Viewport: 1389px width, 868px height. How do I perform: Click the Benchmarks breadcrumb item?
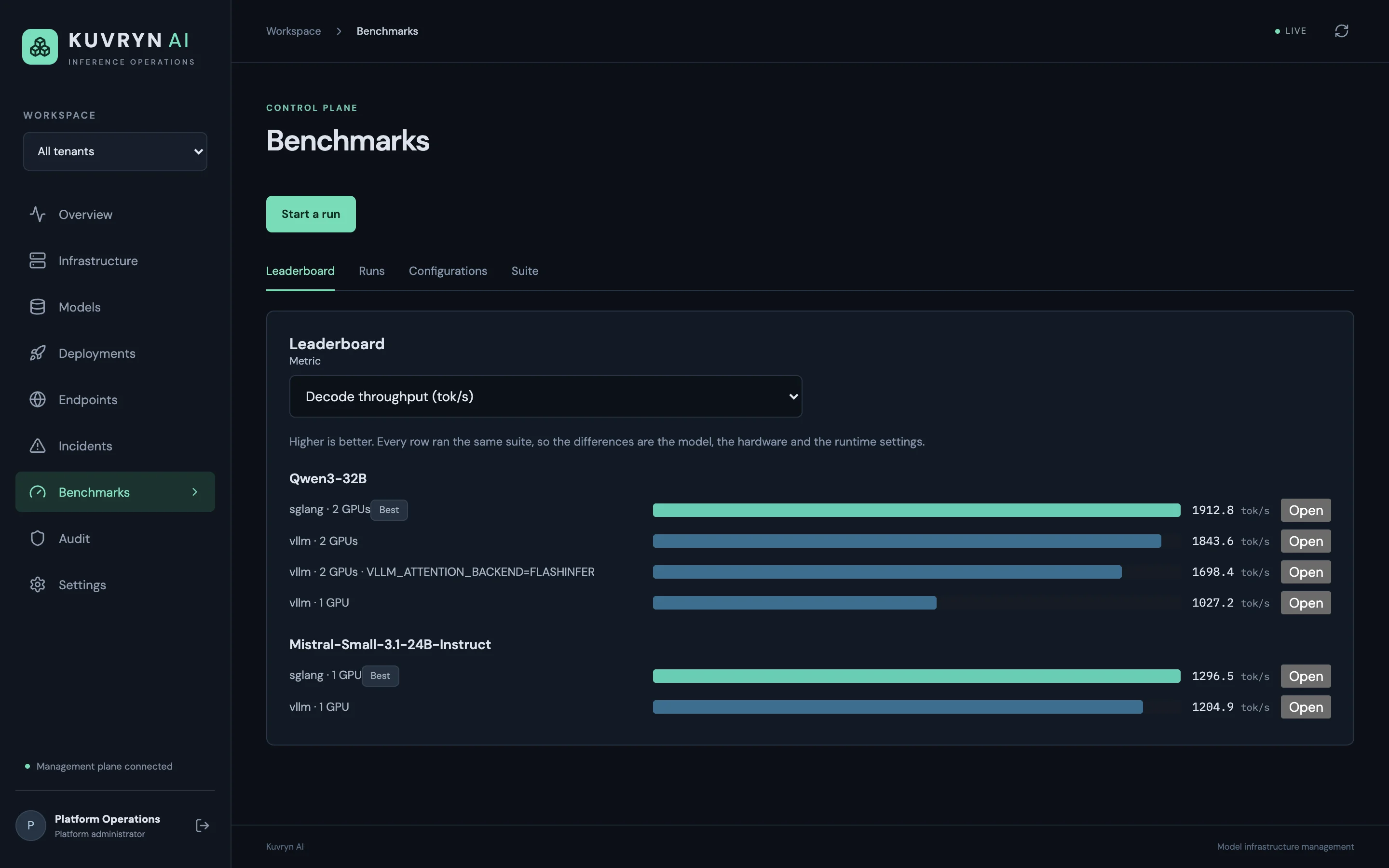point(387,31)
